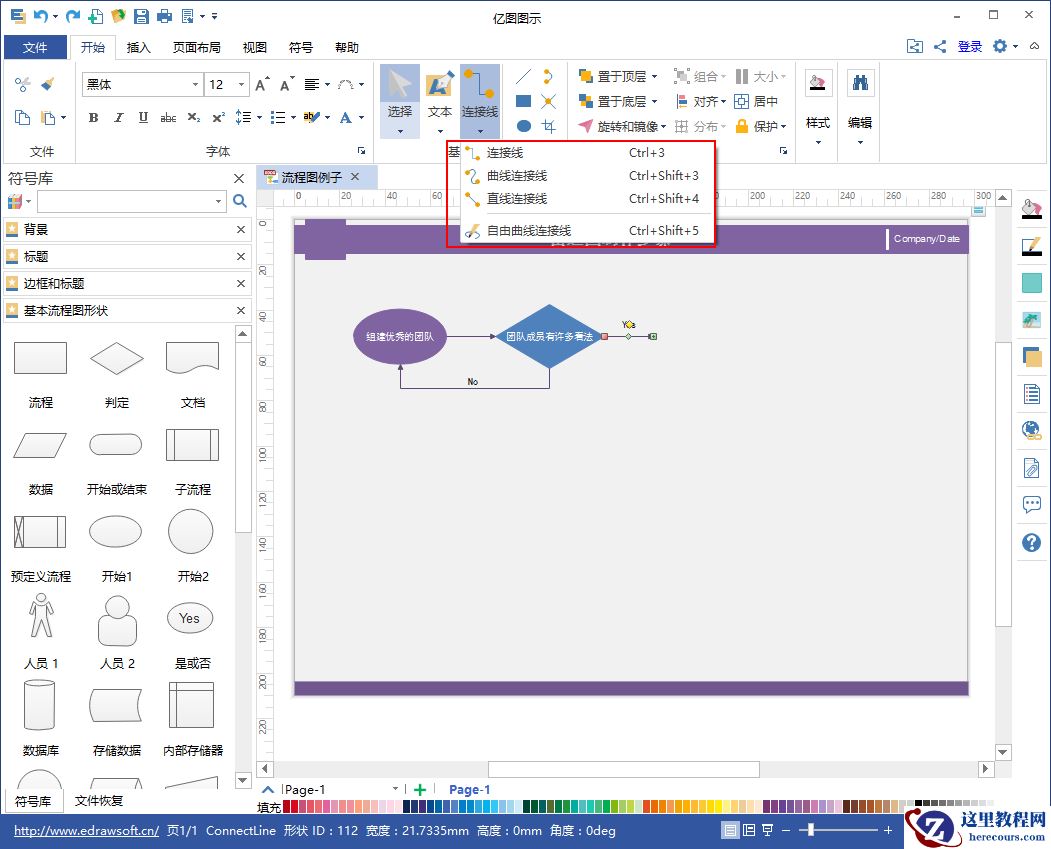The image size is (1051, 849).
Task: Click the 样式 paint bucket icon
Action: click(818, 83)
